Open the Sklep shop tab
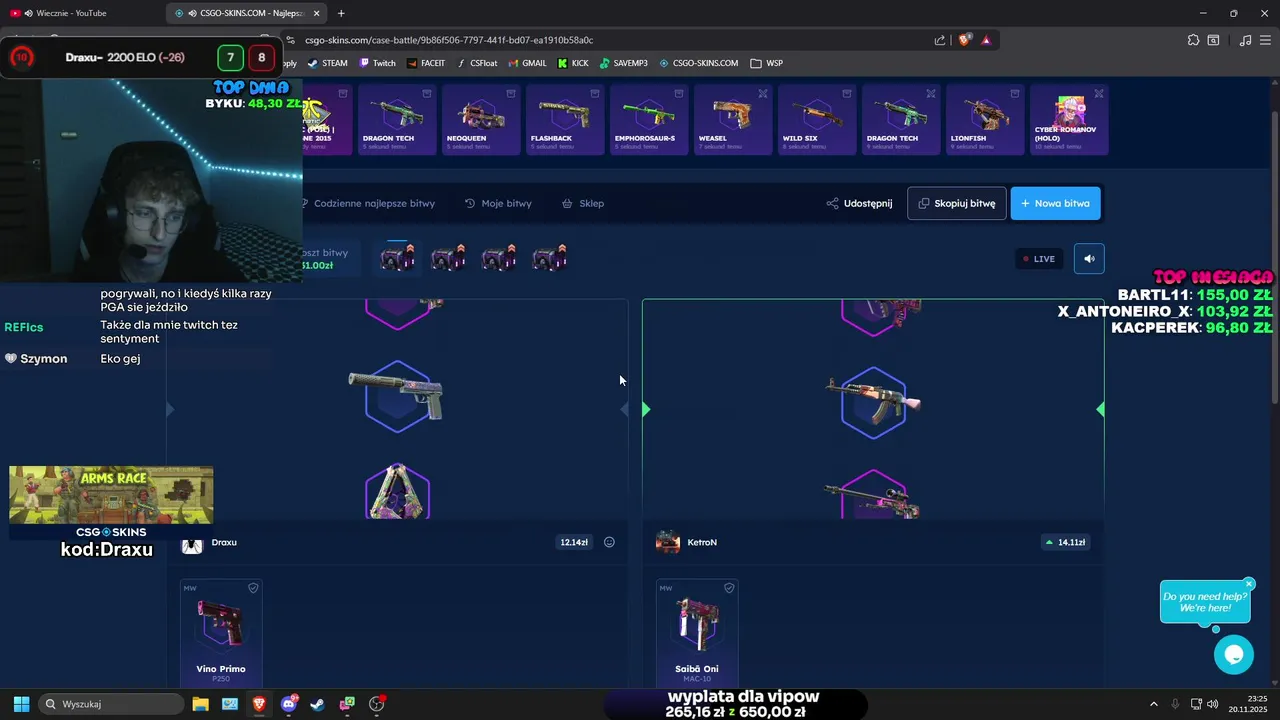 583,203
